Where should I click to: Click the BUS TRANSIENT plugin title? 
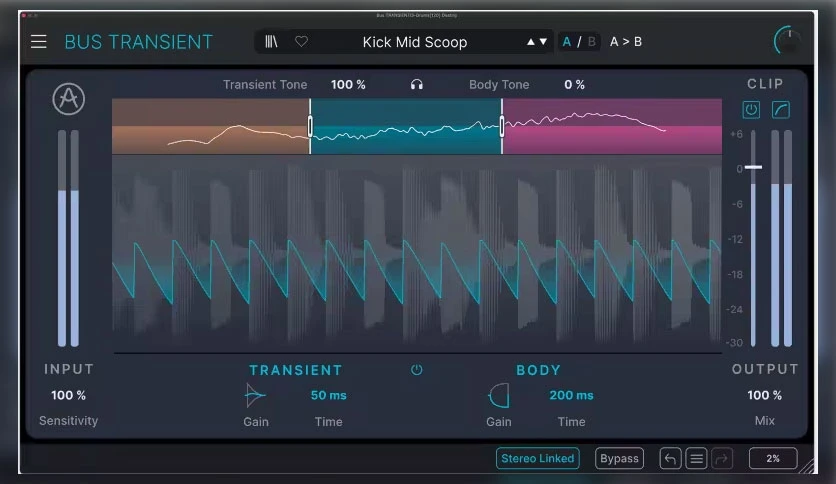click(139, 42)
